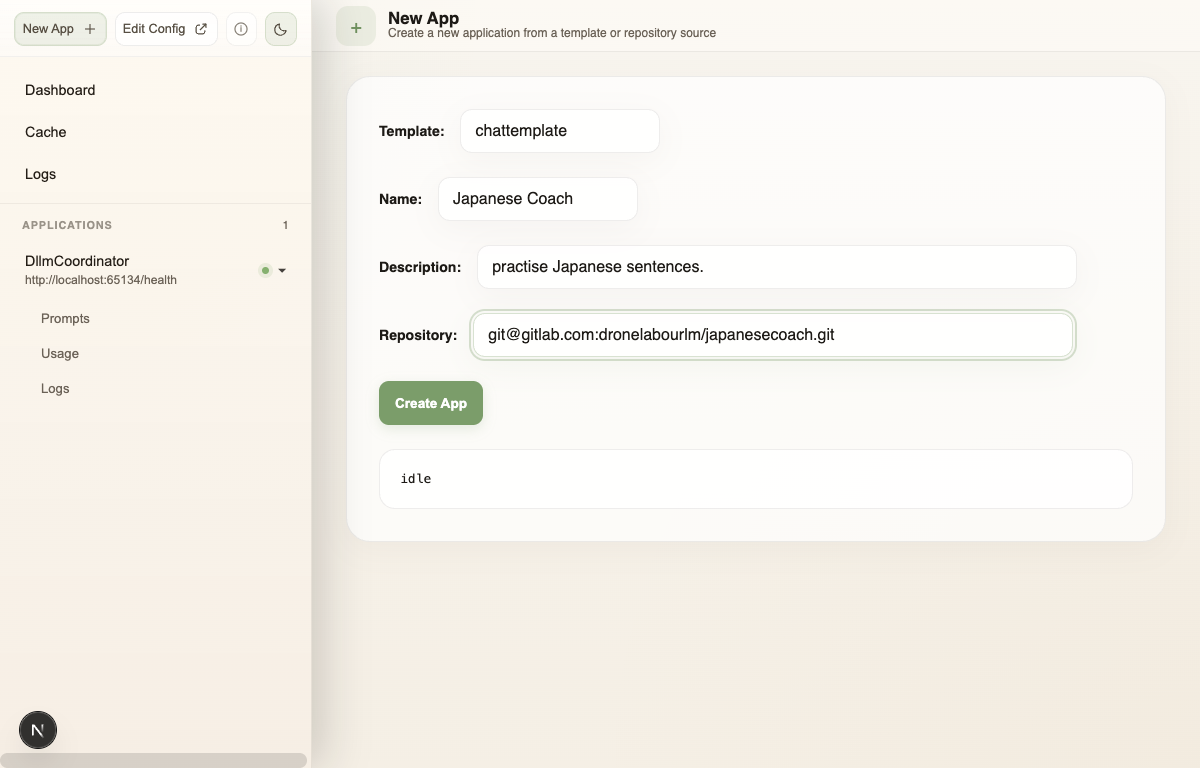Click the APPLICATIONS section heading

tap(67, 225)
